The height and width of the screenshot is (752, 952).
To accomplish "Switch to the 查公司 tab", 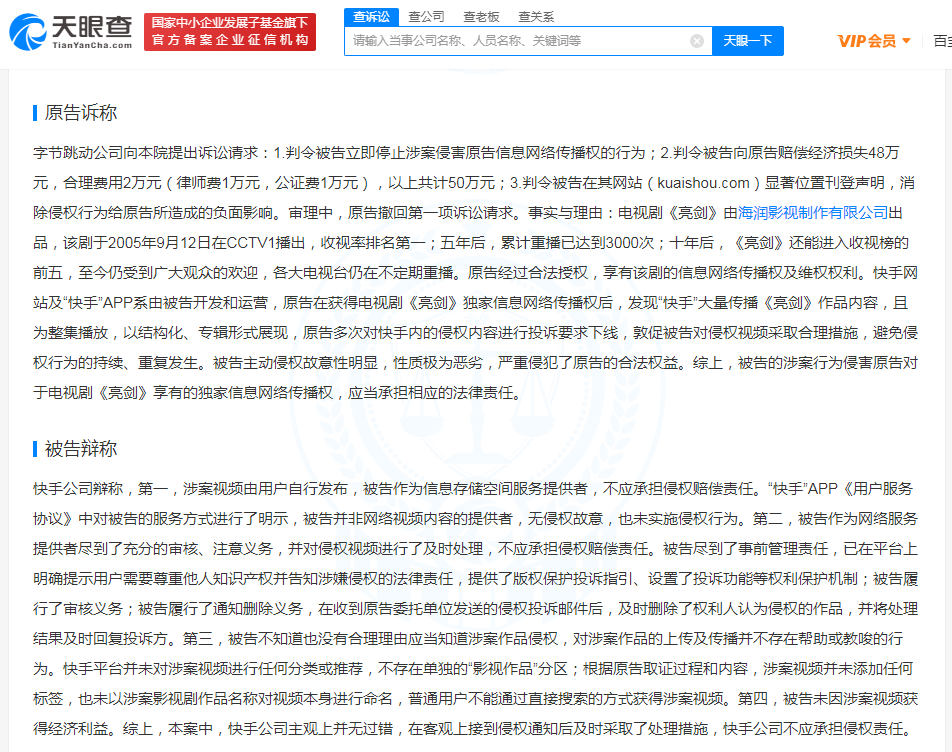I will tap(425, 16).
